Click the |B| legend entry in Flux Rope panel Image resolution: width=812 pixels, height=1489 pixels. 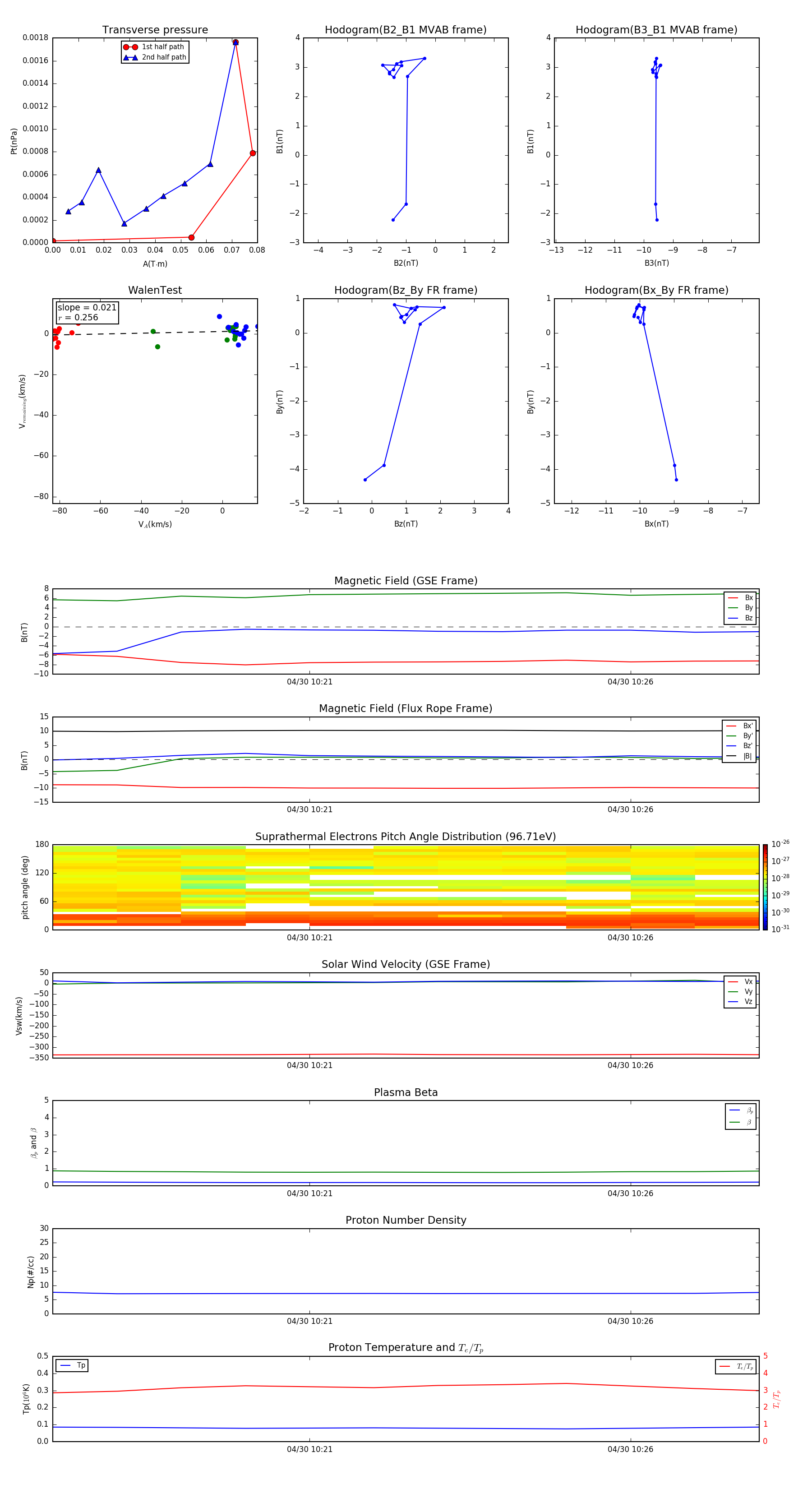click(x=739, y=756)
